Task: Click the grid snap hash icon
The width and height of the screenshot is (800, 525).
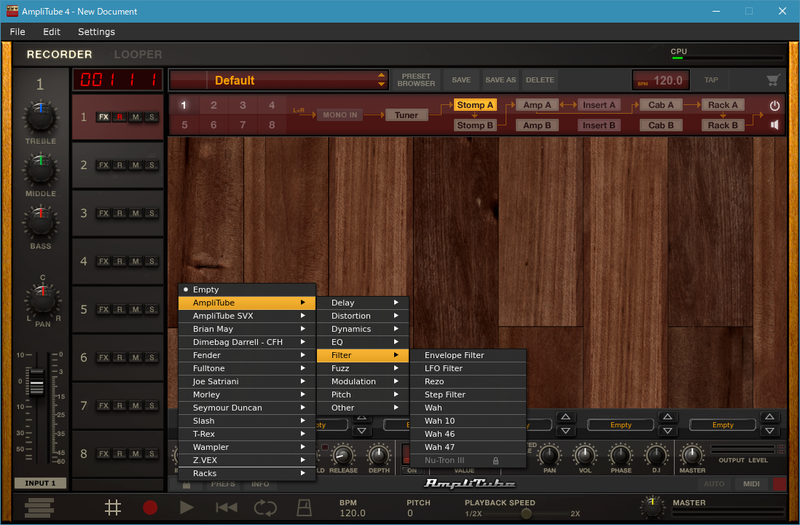Action: (113, 508)
